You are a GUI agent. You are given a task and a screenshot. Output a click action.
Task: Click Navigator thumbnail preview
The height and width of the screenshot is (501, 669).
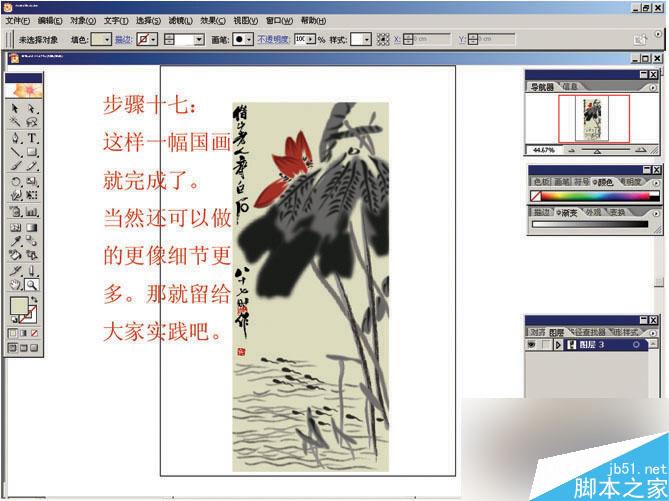click(x=594, y=118)
